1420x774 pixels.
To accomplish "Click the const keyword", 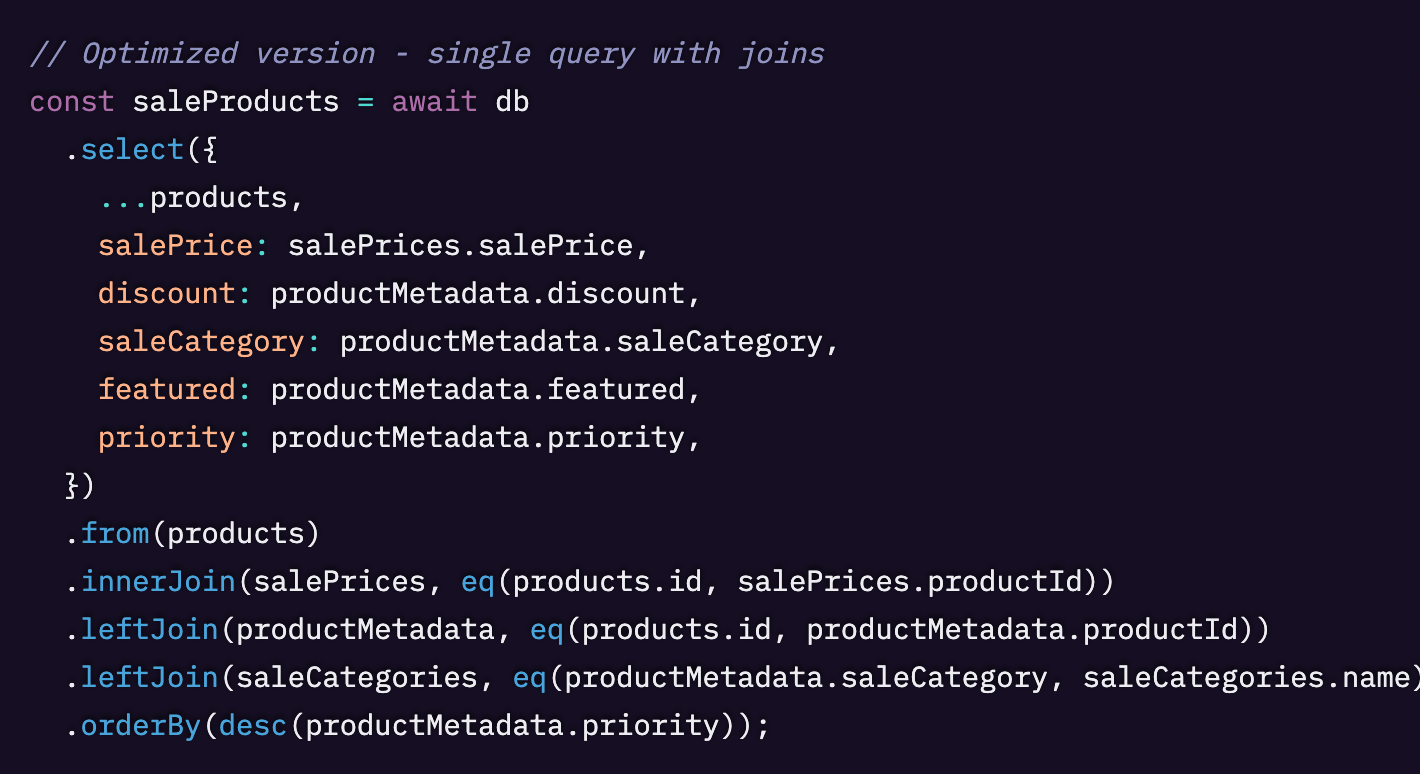I will (71, 101).
